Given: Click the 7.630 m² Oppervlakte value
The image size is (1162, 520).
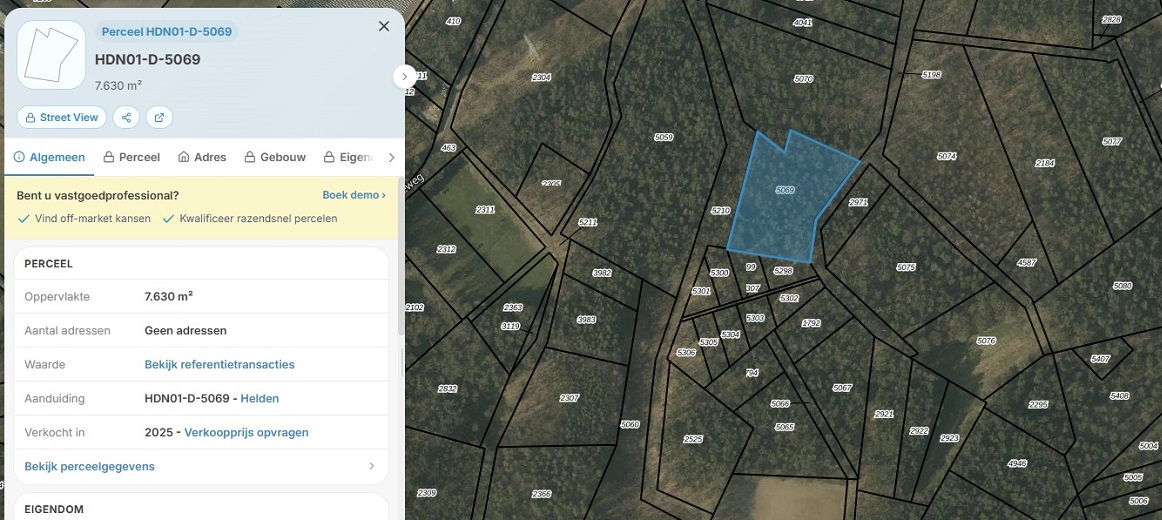Looking at the screenshot, I should 169,296.
